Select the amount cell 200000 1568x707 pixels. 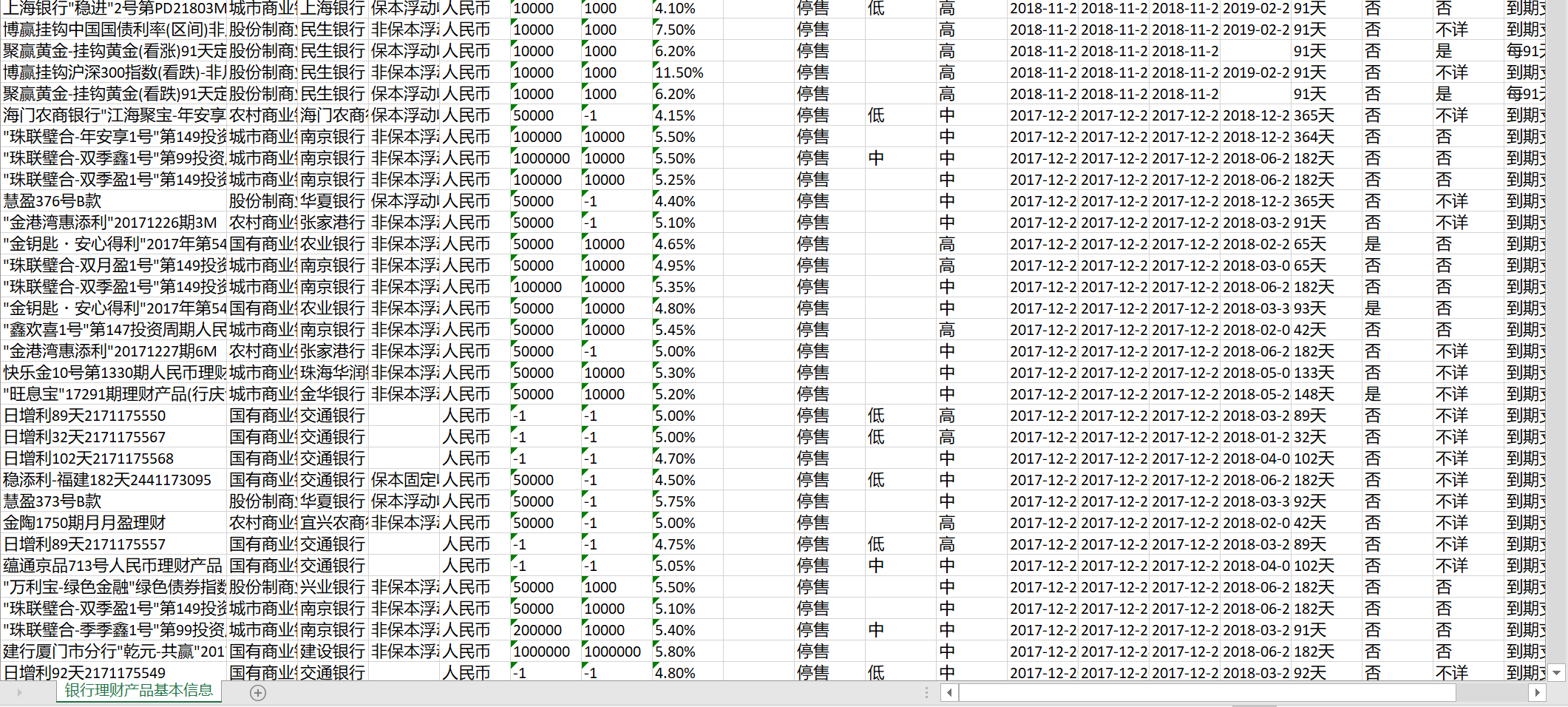pyautogui.click(x=546, y=630)
